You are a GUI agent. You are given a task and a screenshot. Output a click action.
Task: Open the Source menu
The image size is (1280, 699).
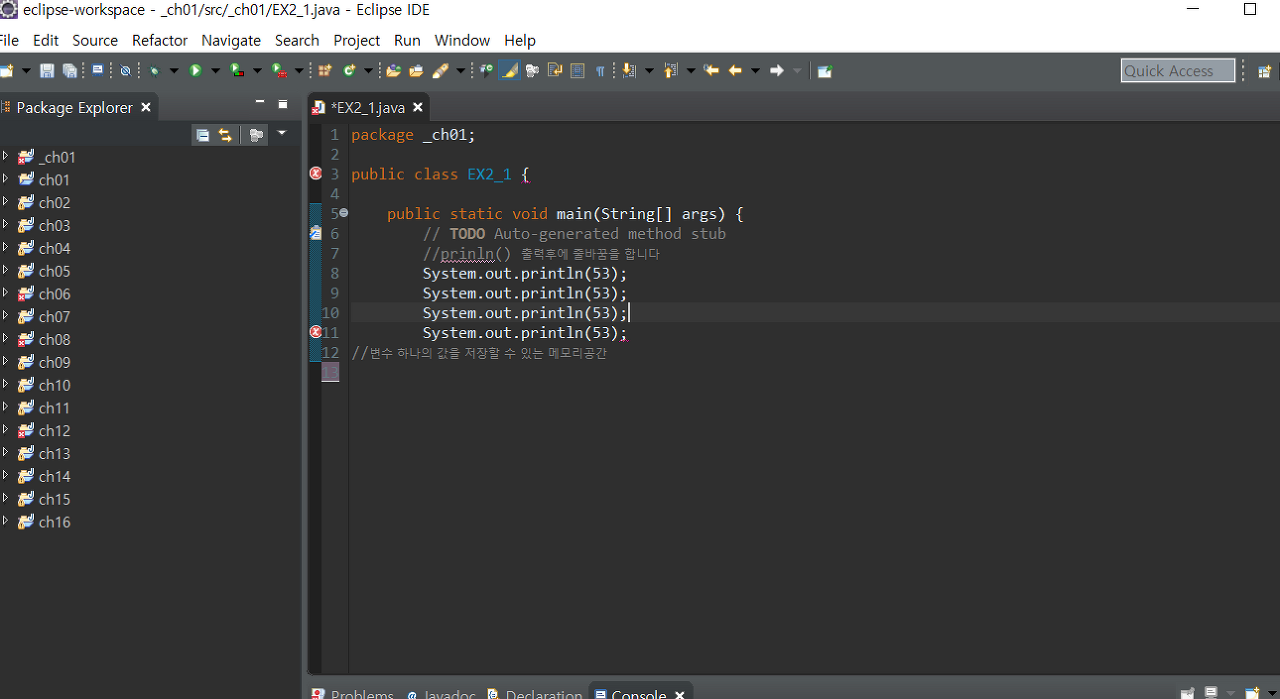95,40
